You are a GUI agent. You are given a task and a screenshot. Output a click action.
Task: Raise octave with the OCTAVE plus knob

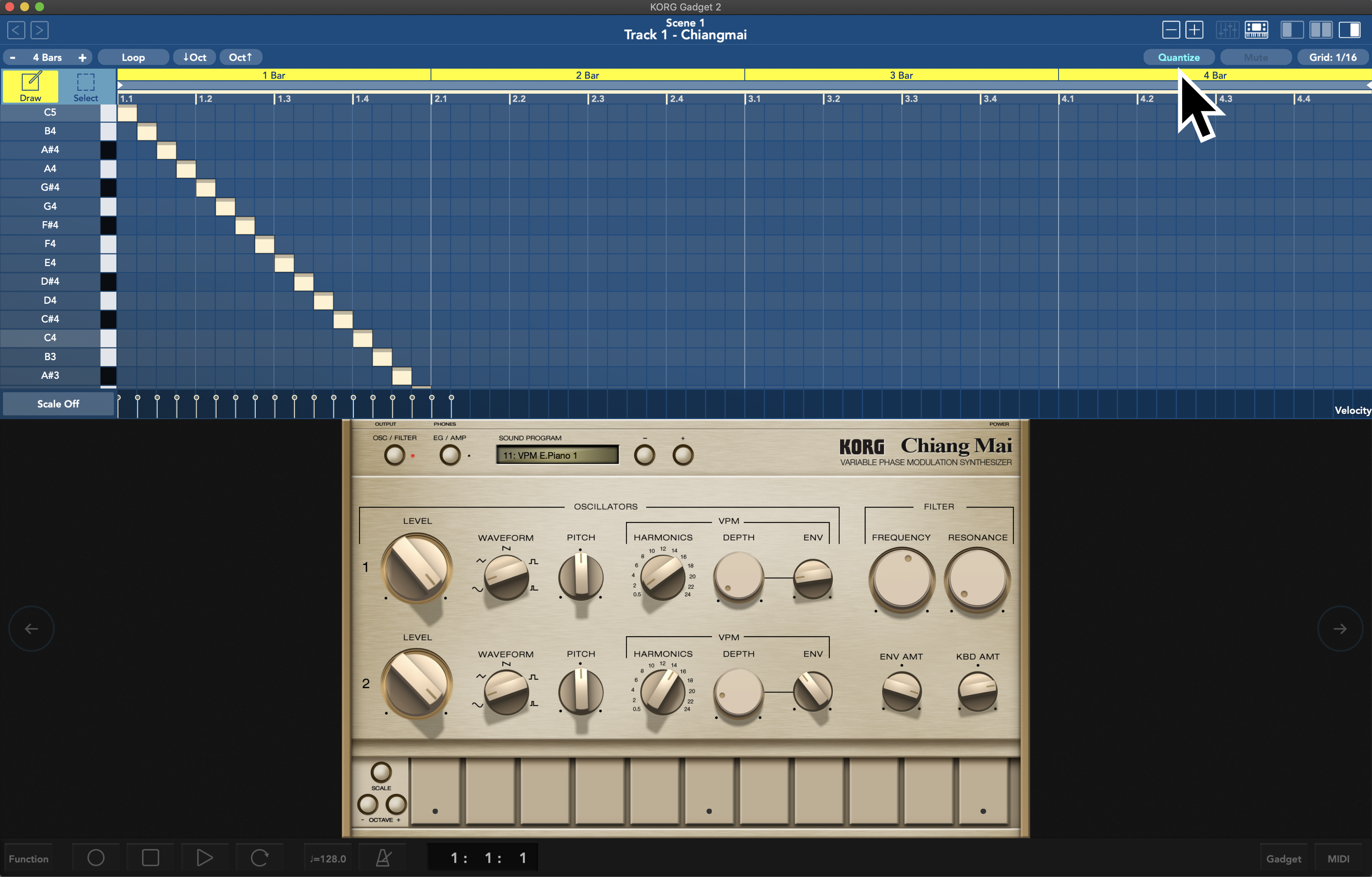point(396,804)
